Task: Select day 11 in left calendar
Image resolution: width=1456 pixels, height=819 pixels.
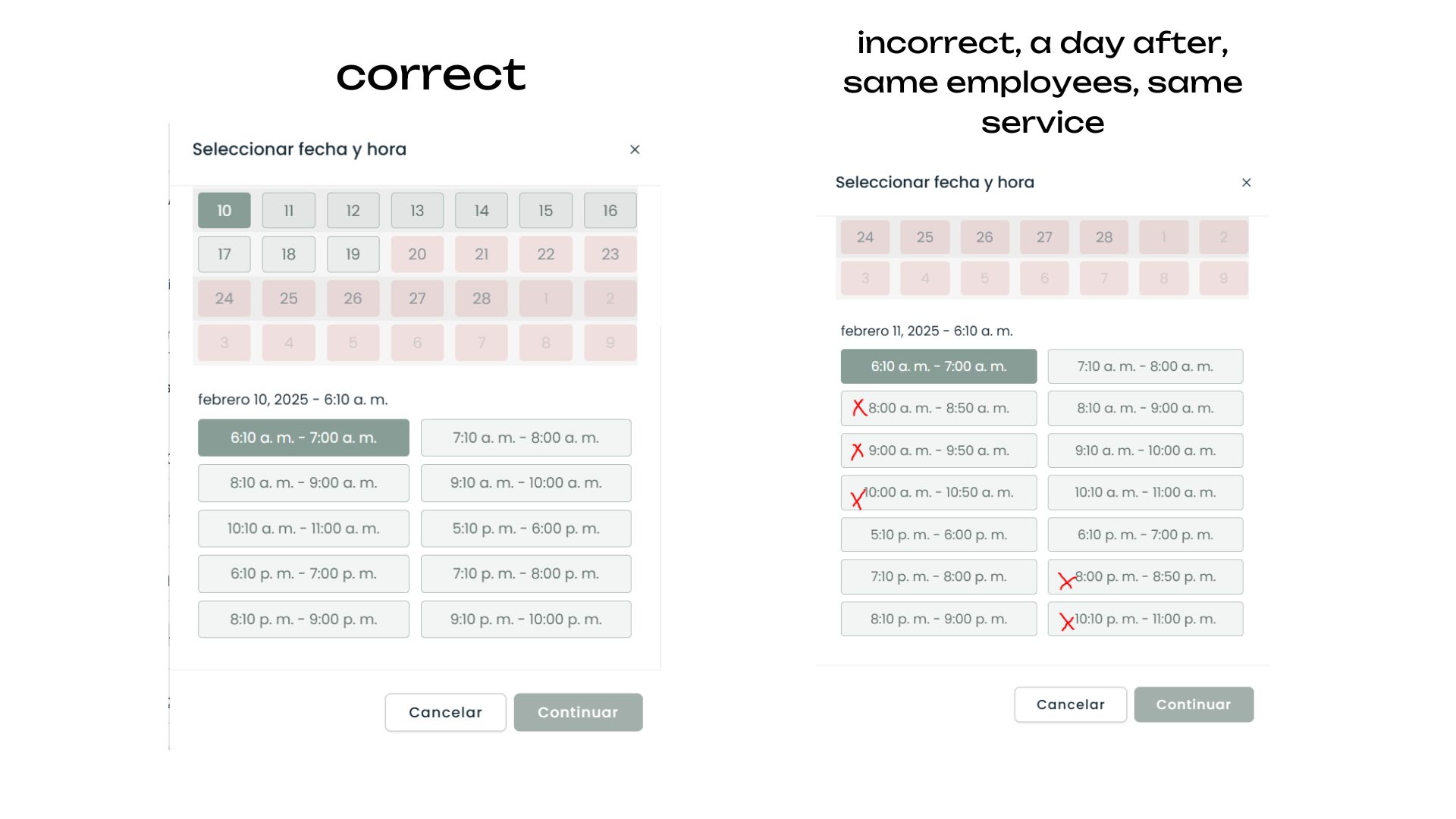Action: [x=288, y=211]
